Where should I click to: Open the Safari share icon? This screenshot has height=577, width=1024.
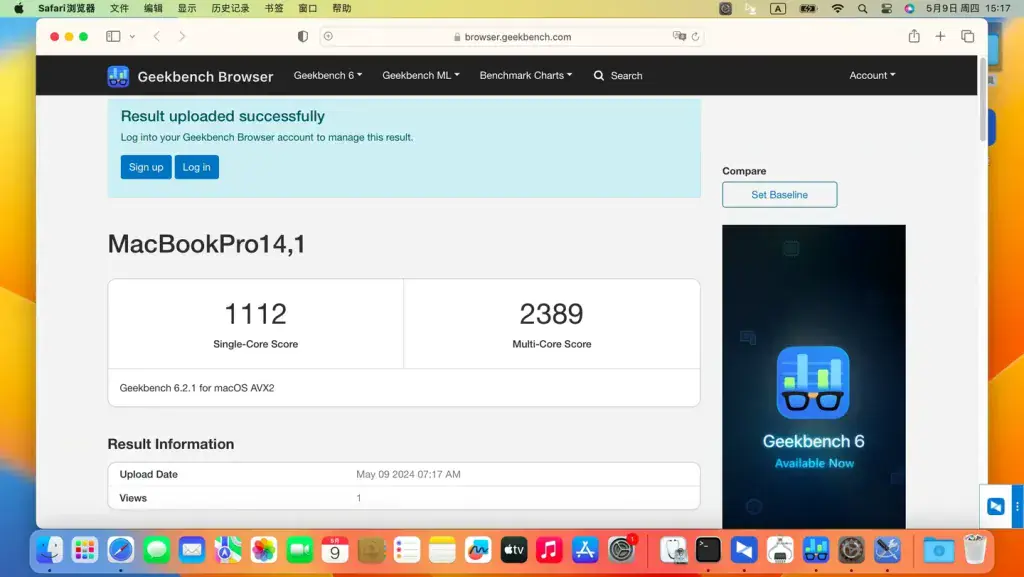click(x=914, y=36)
